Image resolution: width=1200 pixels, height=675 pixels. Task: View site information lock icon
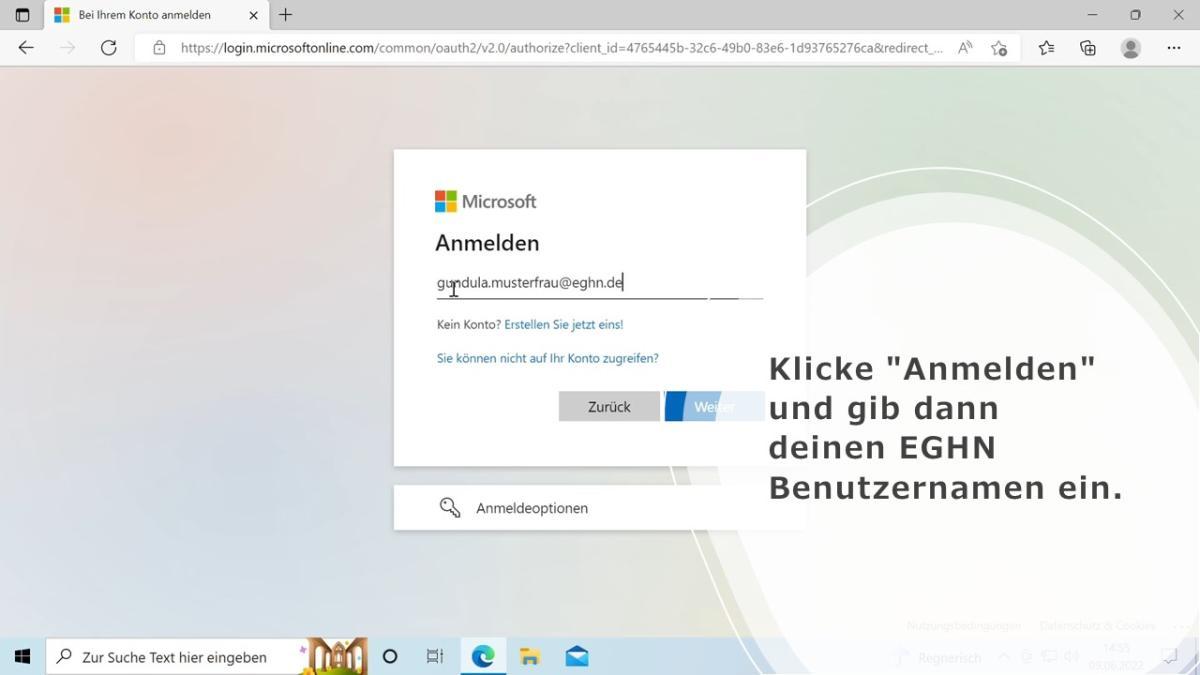click(159, 48)
